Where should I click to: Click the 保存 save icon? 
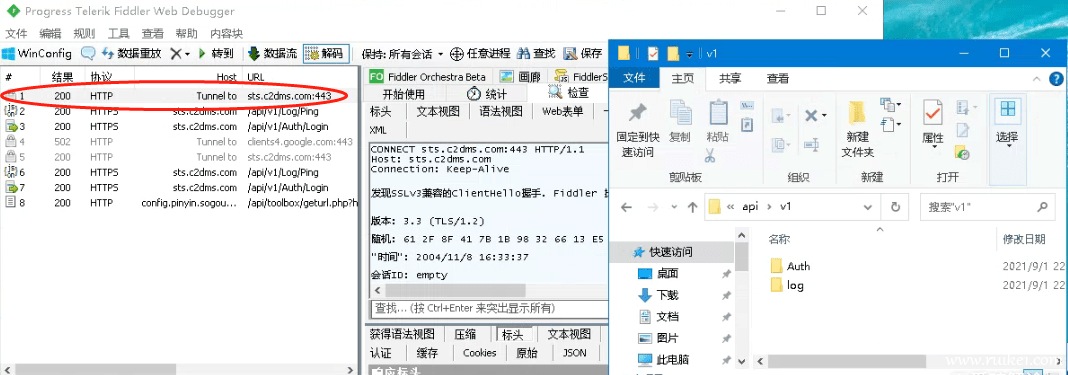pos(570,53)
